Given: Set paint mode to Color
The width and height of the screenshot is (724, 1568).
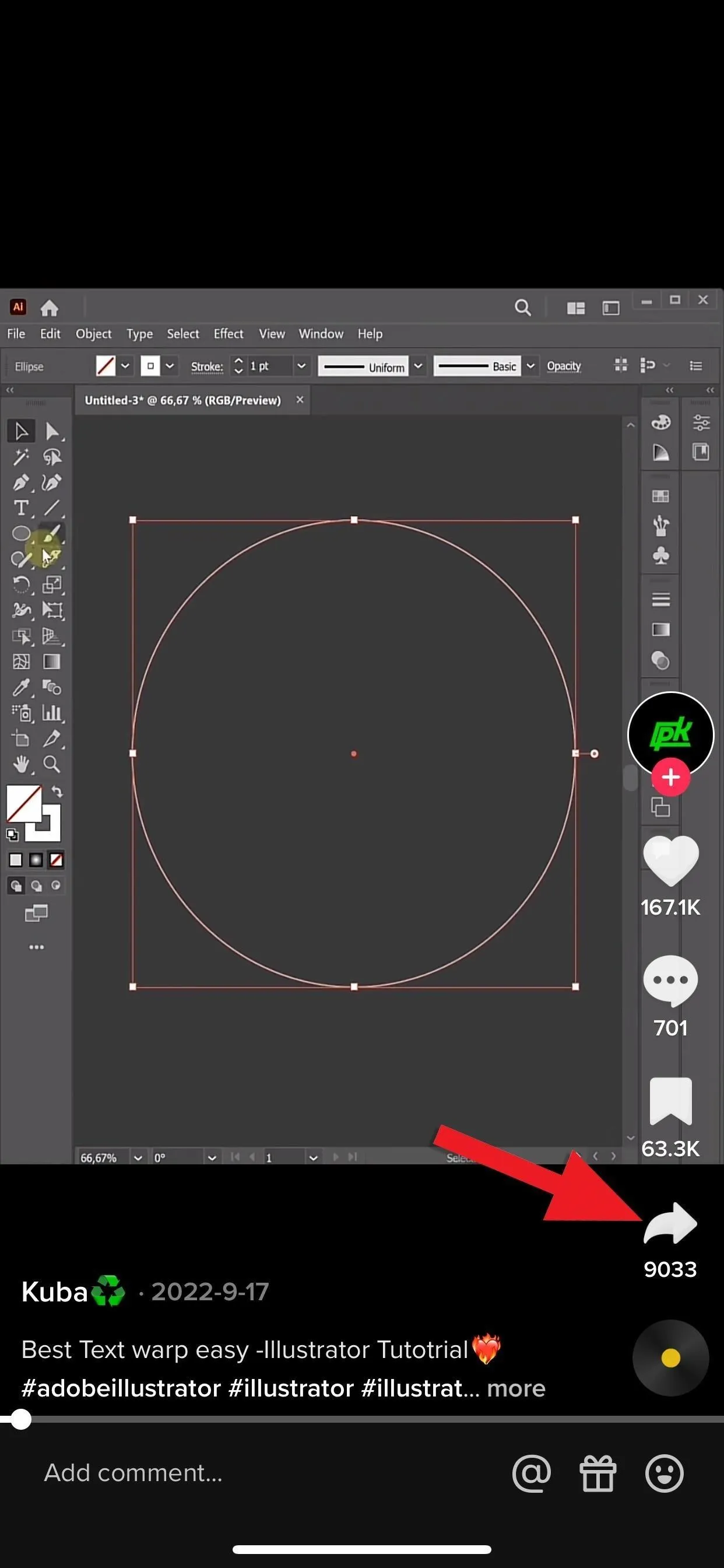Looking at the screenshot, I should tap(16, 860).
